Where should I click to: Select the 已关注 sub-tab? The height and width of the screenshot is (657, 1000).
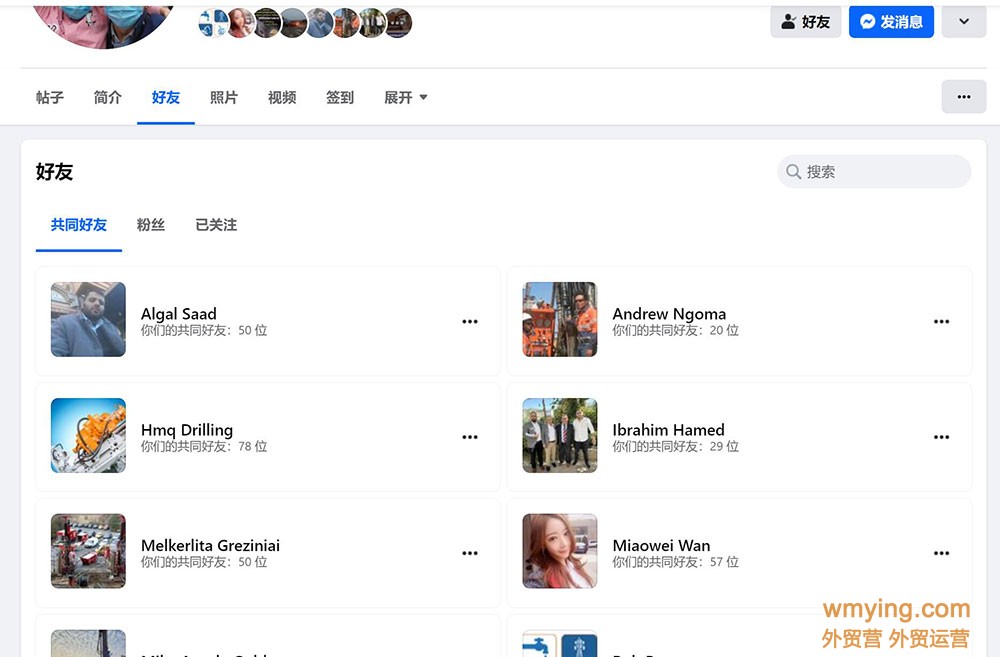[x=216, y=225]
